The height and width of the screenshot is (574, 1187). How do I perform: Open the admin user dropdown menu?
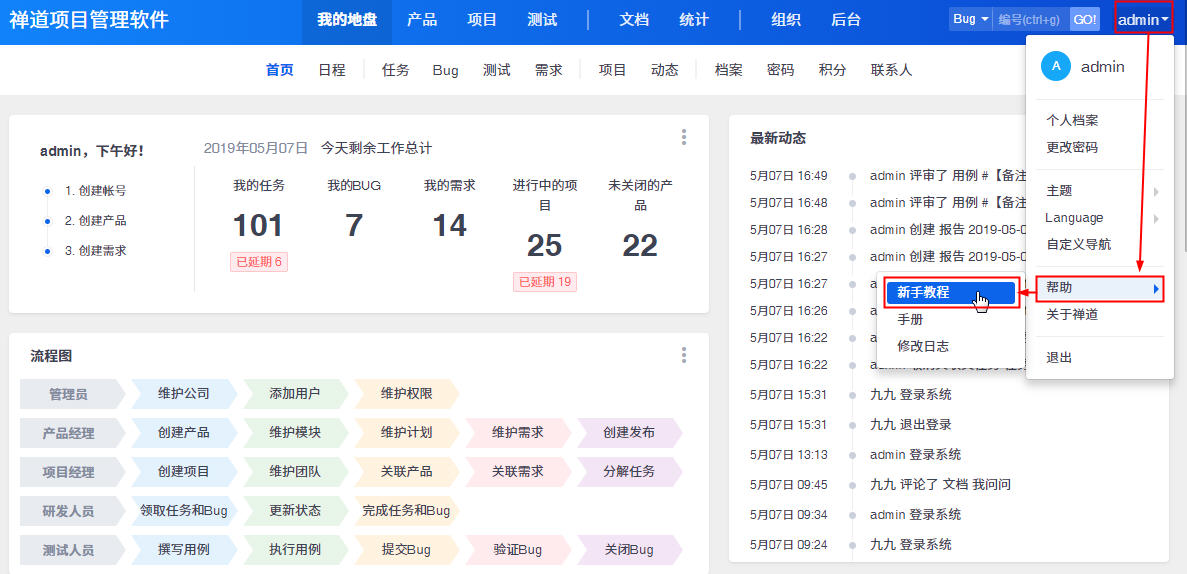[x=1143, y=19]
